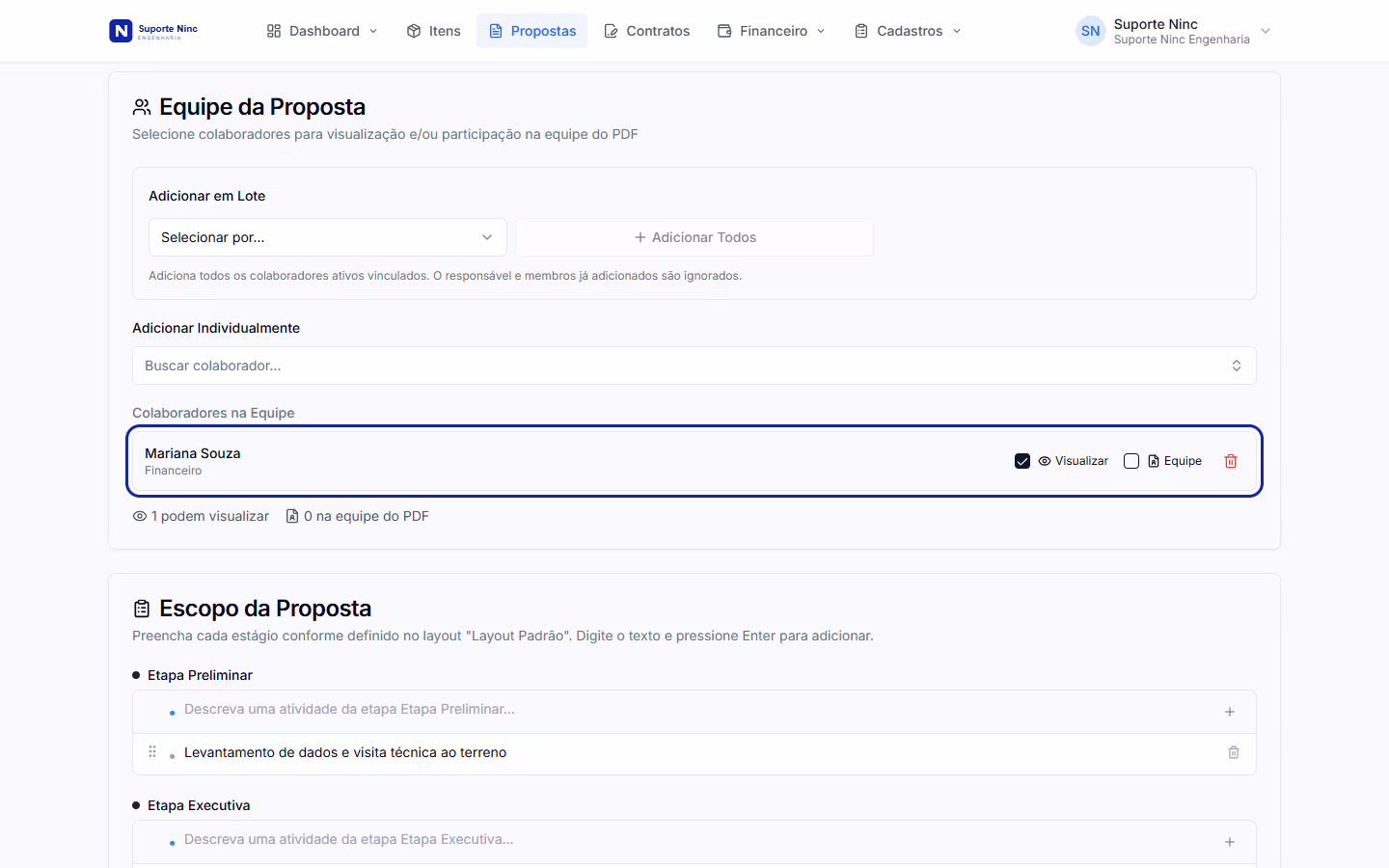Click the Adicionar Todos button
The height and width of the screenshot is (868, 1389).
[x=694, y=237]
